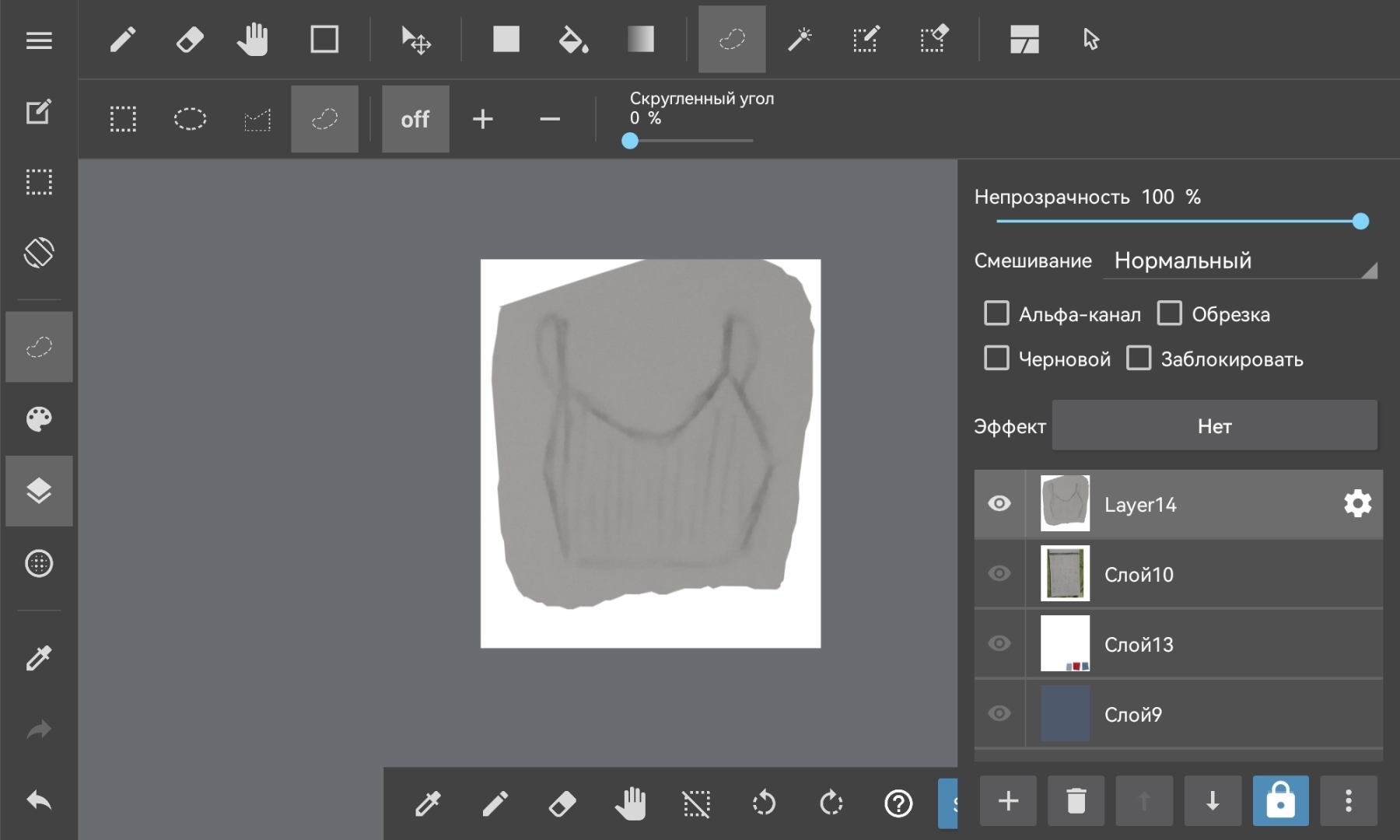Select the Bucket fill tool
The height and width of the screenshot is (840, 1400).
573,39
